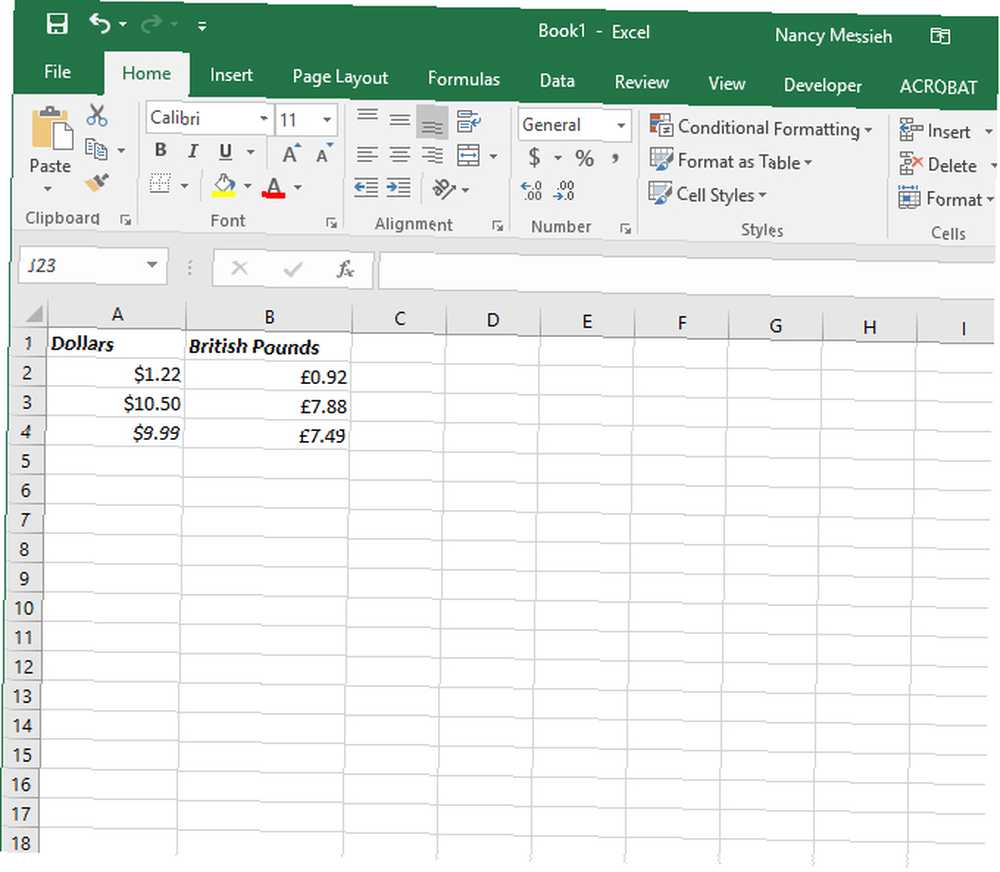This screenshot has height=872, width=1000.
Task: Switch to the Insert tab
Action: click(x=231, y=75)
